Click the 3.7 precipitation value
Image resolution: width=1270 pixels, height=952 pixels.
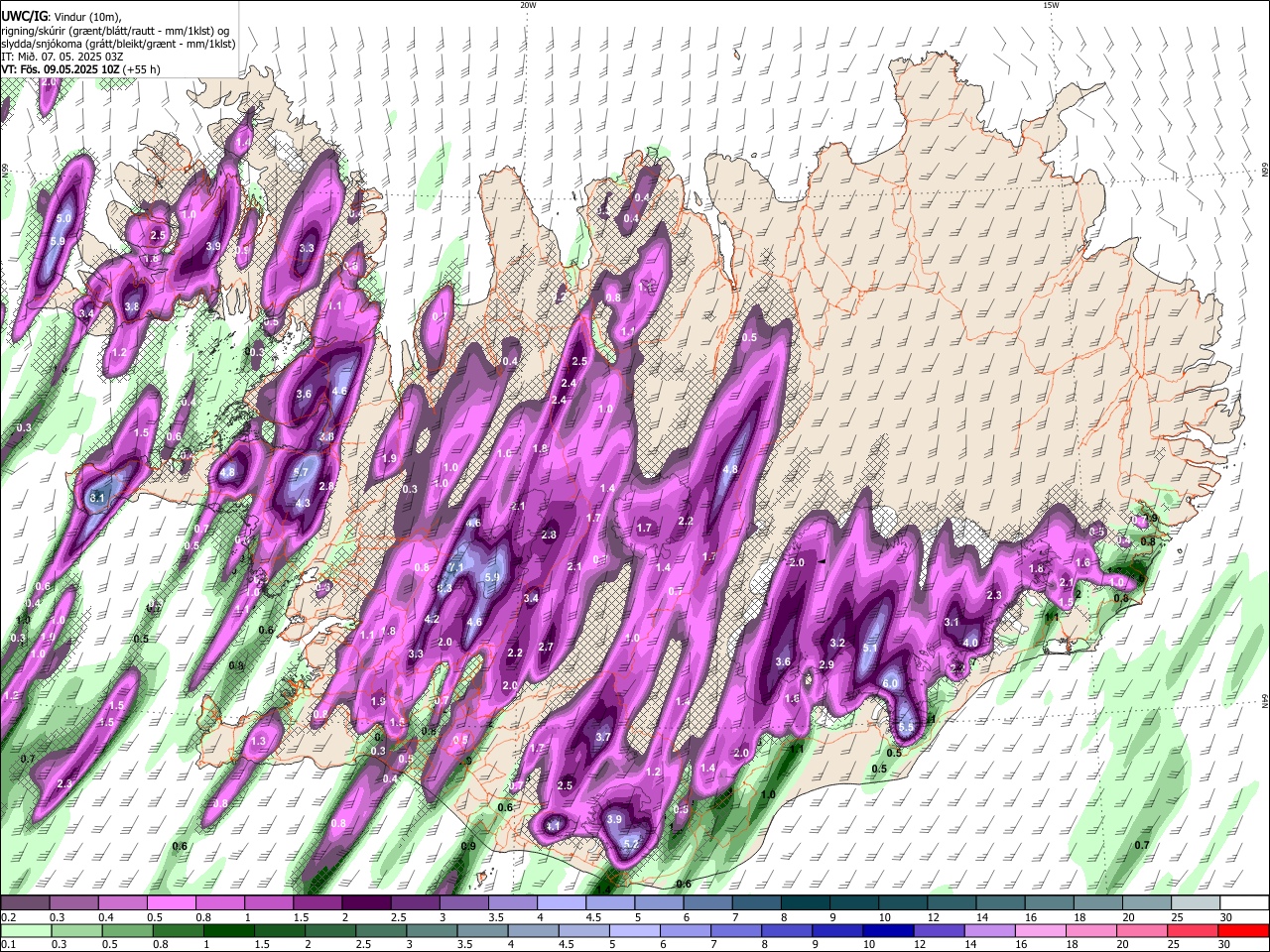coord(602,737)
